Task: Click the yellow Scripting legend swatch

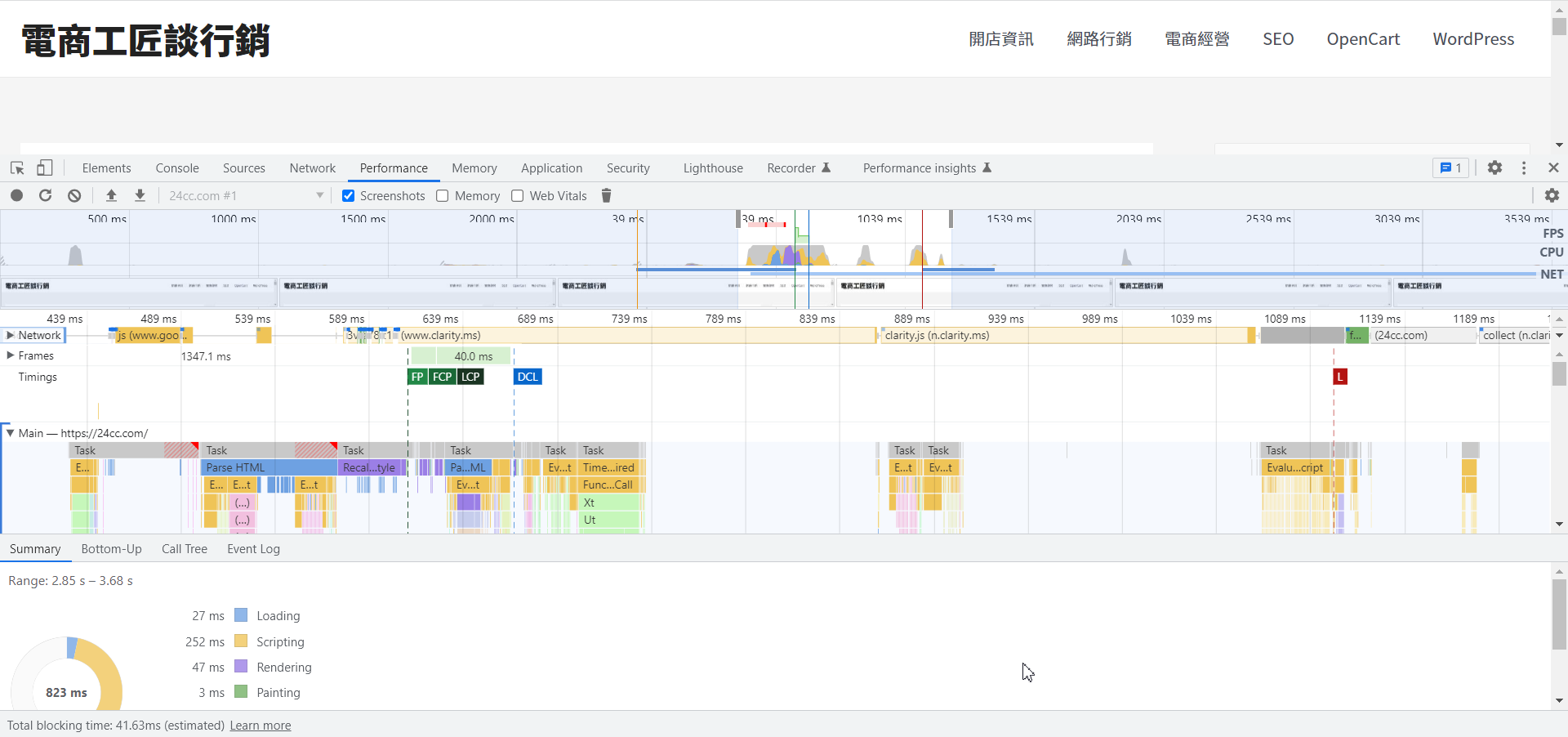Action: (241, 641)
